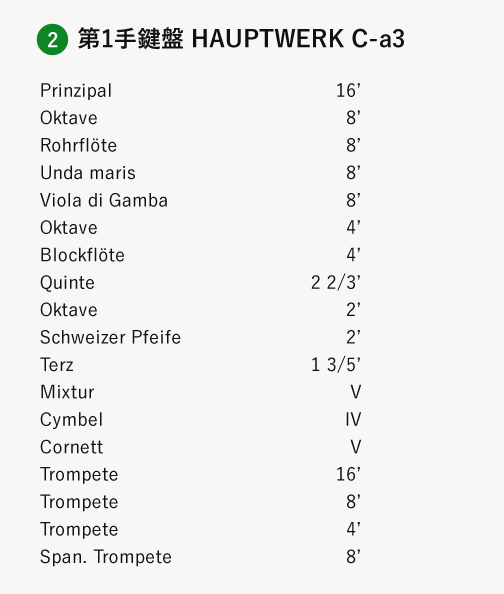Click the Span. Trompete entry

pos(200,557)
